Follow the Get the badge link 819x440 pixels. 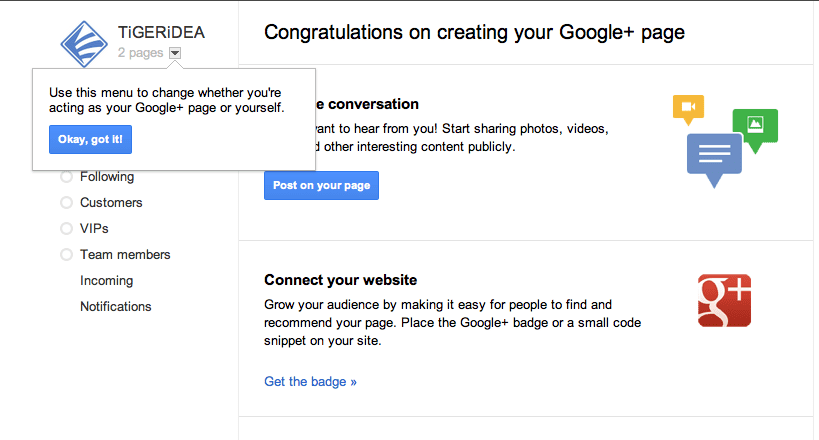tap(310, 381)
